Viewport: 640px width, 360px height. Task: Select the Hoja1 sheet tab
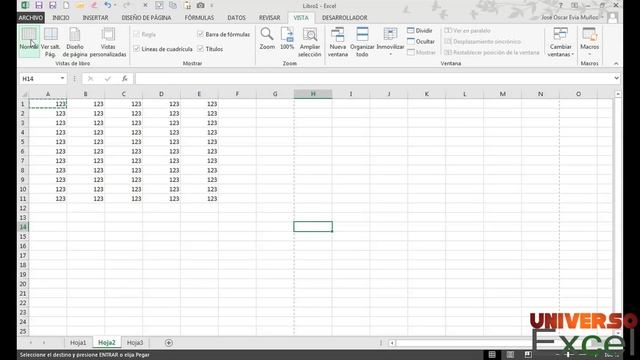78,343
